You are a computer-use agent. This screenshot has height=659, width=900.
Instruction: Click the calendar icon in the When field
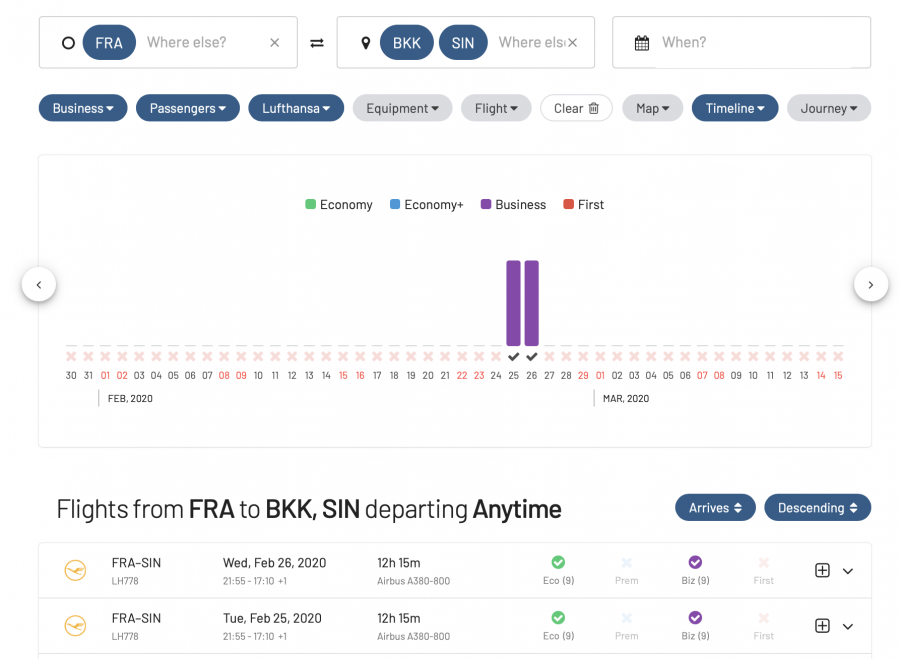642,43
